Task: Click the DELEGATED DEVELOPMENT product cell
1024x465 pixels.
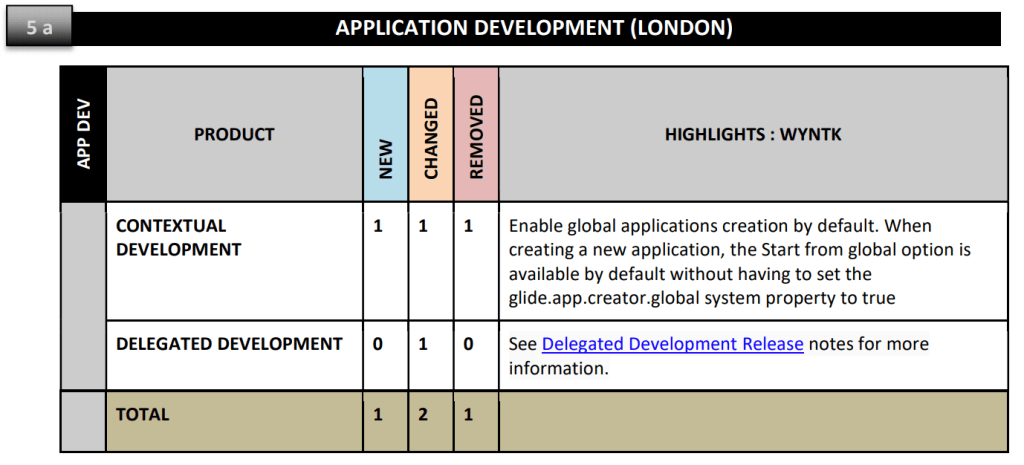Action: coord(229,344)
